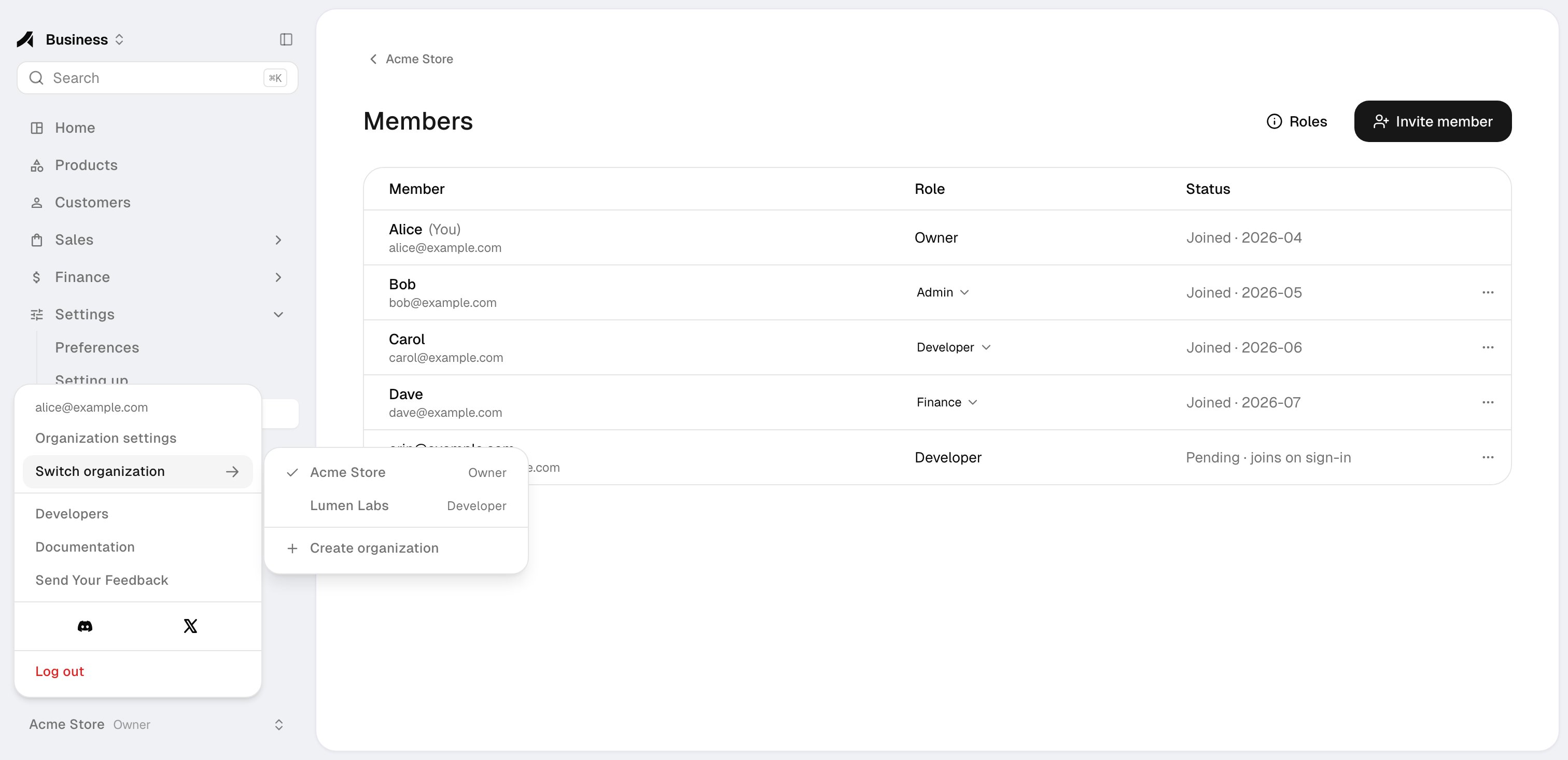Click the Finance dollar icon

click(37, 277)
